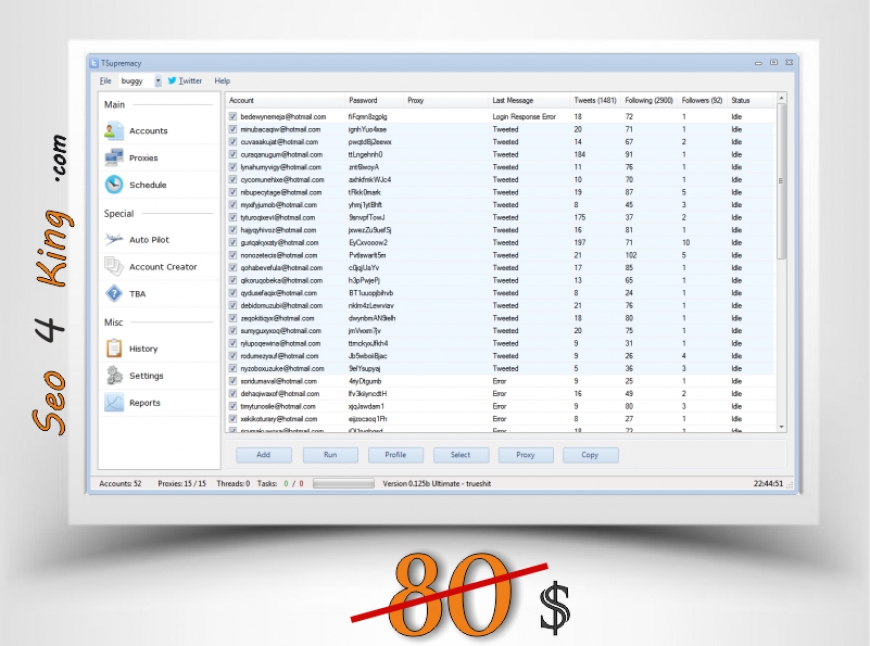Click the Add button
This screenshot has height=646, width=870.
pos(264,455)
